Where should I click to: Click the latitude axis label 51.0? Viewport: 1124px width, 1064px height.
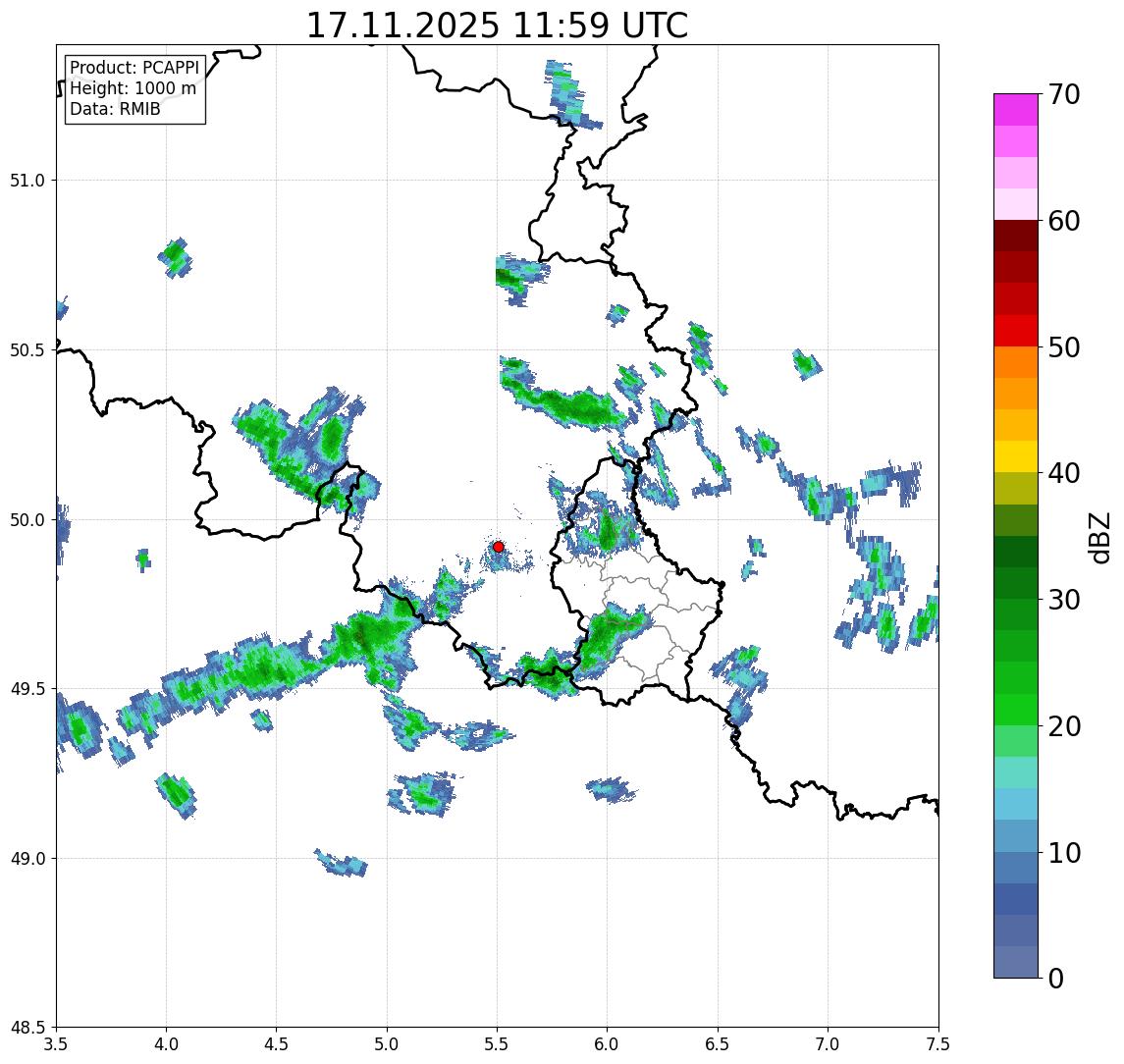(x=27, y=181)
